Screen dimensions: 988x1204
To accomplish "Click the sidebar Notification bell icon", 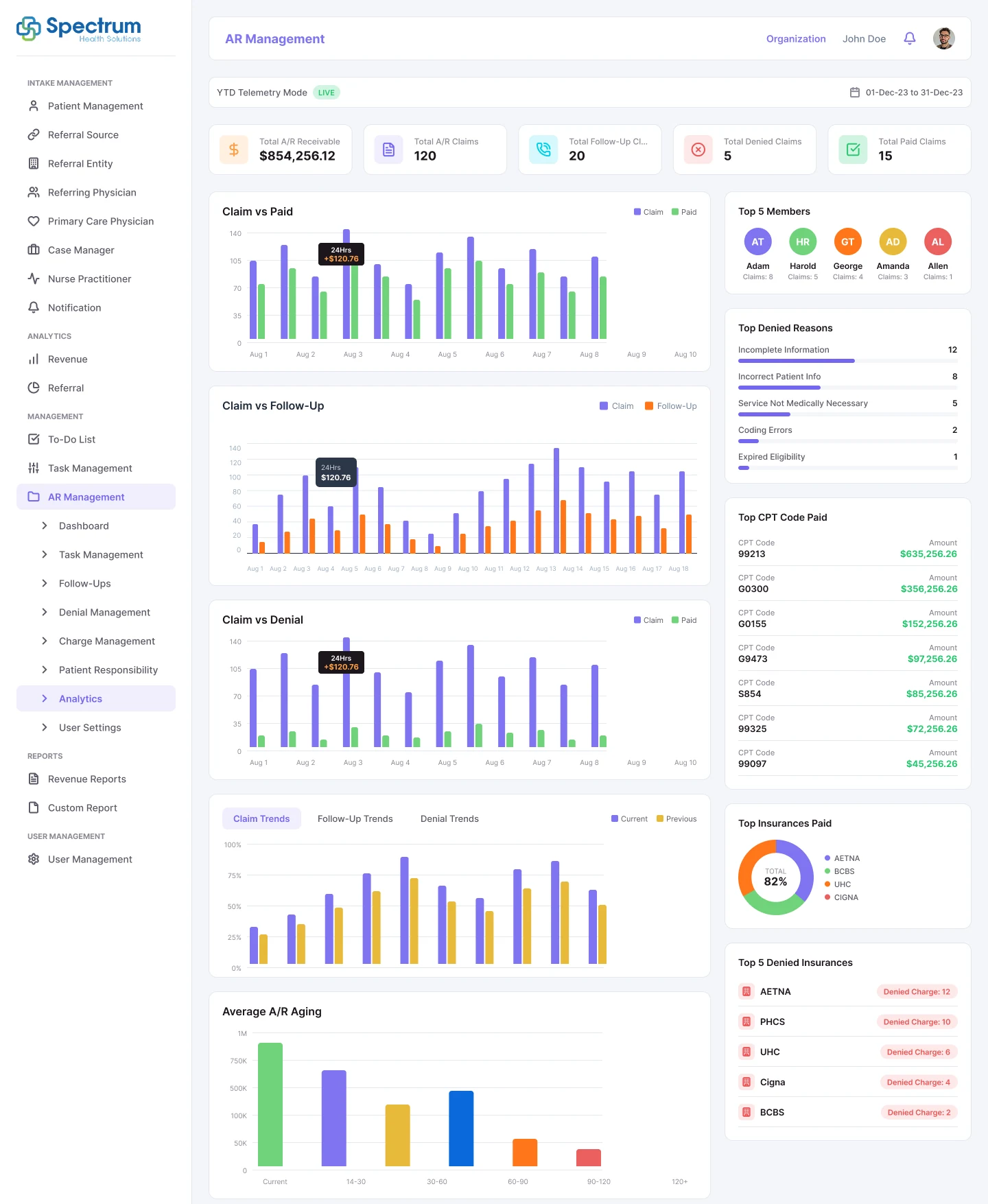I will (34, 307).
